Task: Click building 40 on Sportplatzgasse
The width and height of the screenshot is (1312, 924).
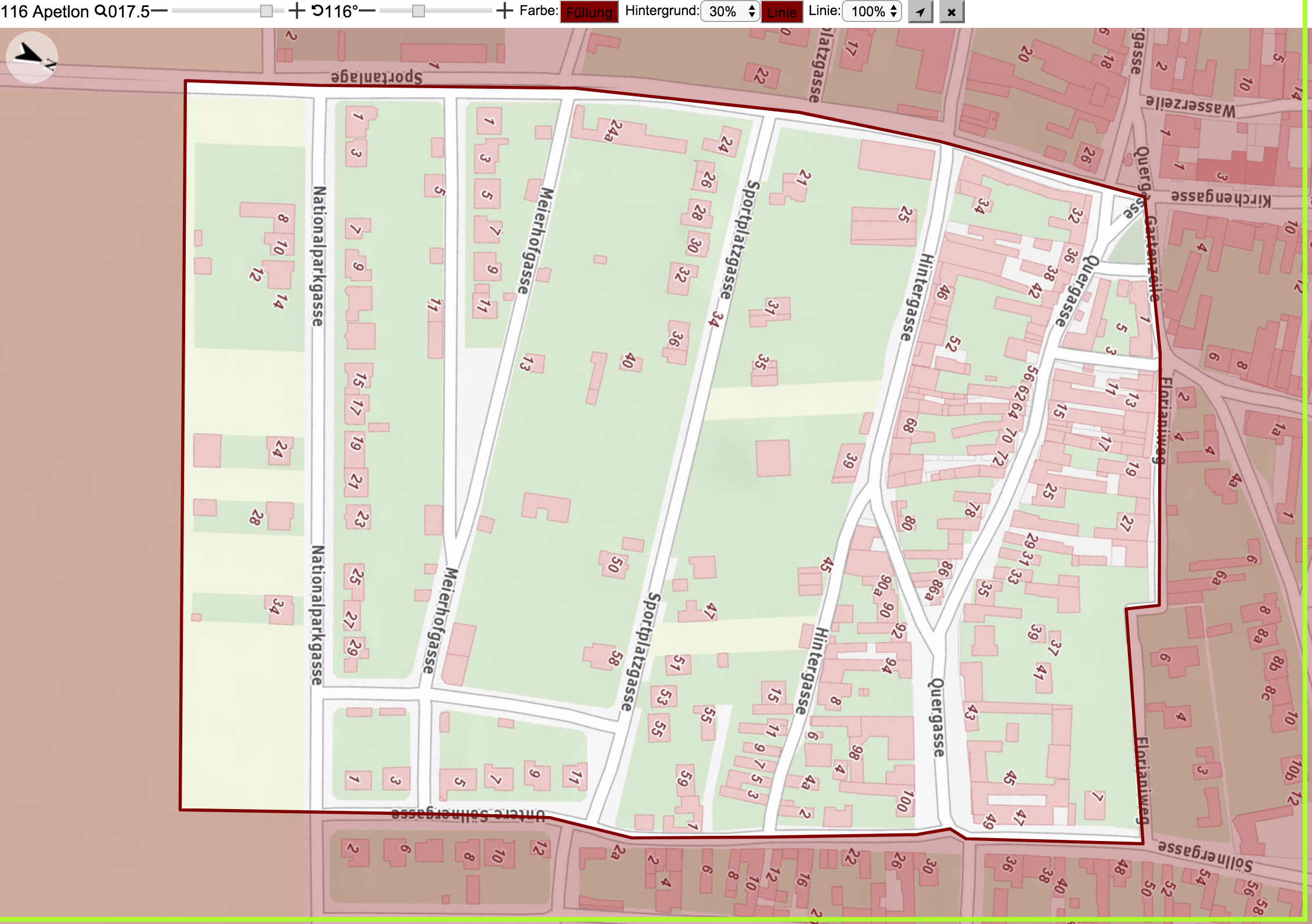Action: (x=628, y=361)
